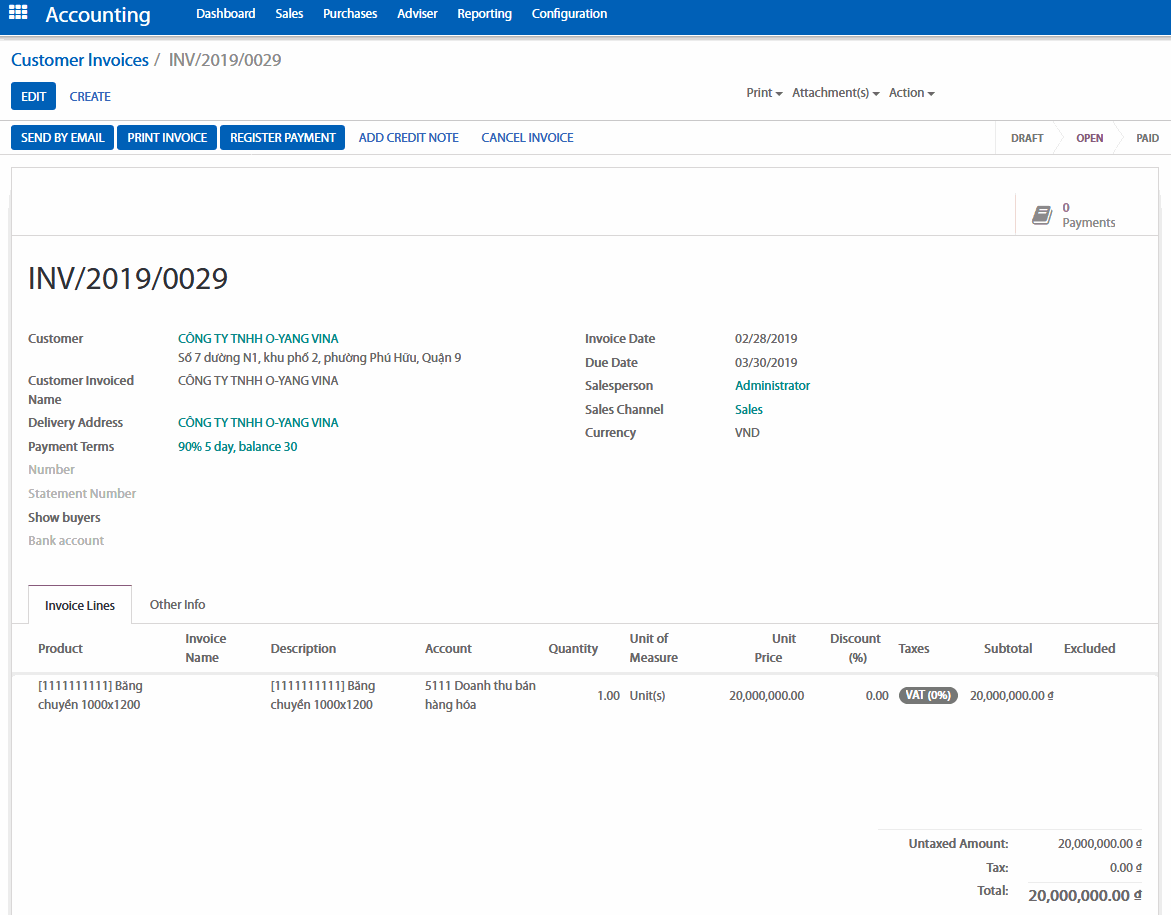1171x915 pixels.
Task: Click the VAT (0%) tax tag
Action: (928, 696)
